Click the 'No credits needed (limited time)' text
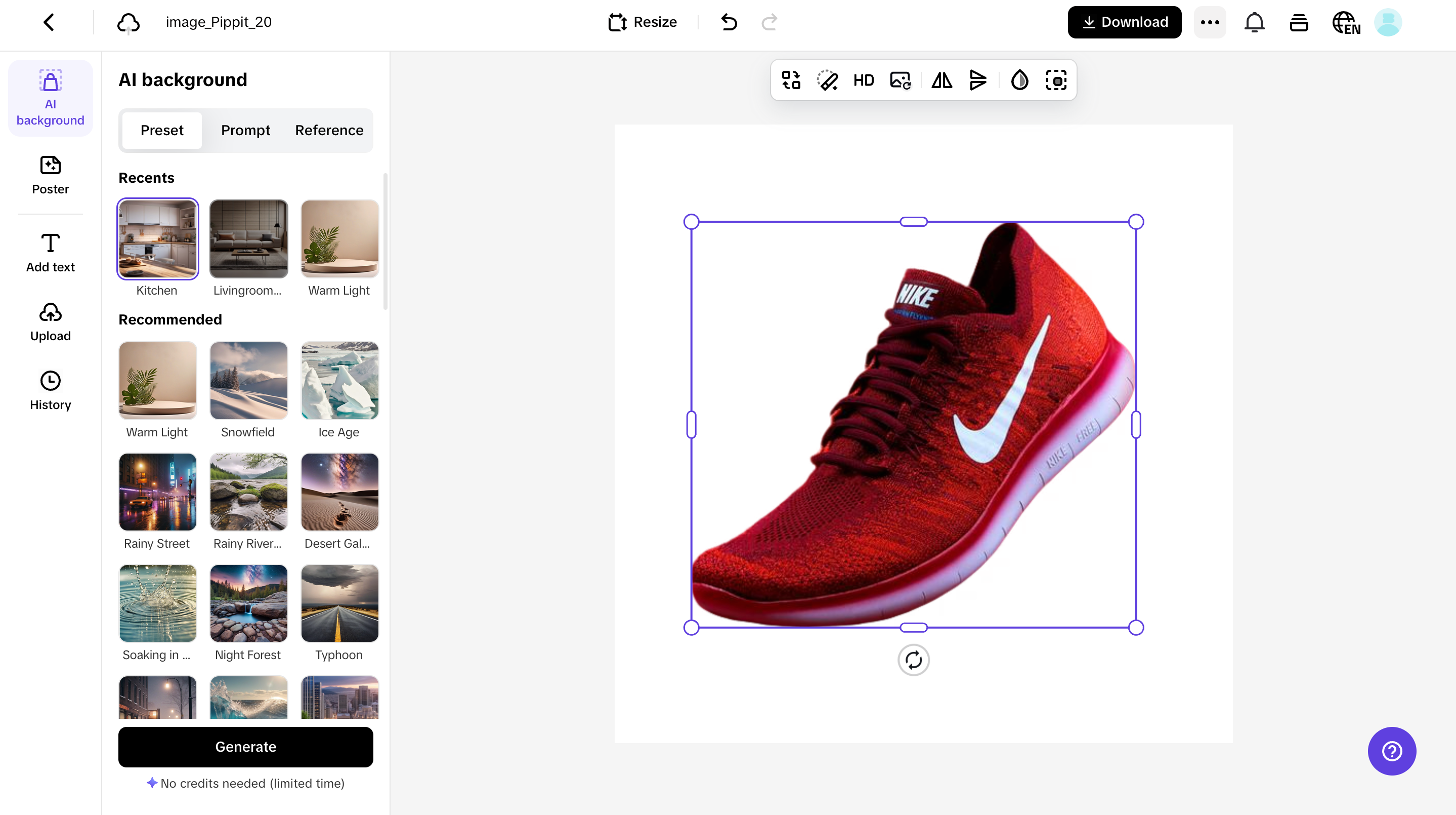1456x815 pixels. (252, 783)
